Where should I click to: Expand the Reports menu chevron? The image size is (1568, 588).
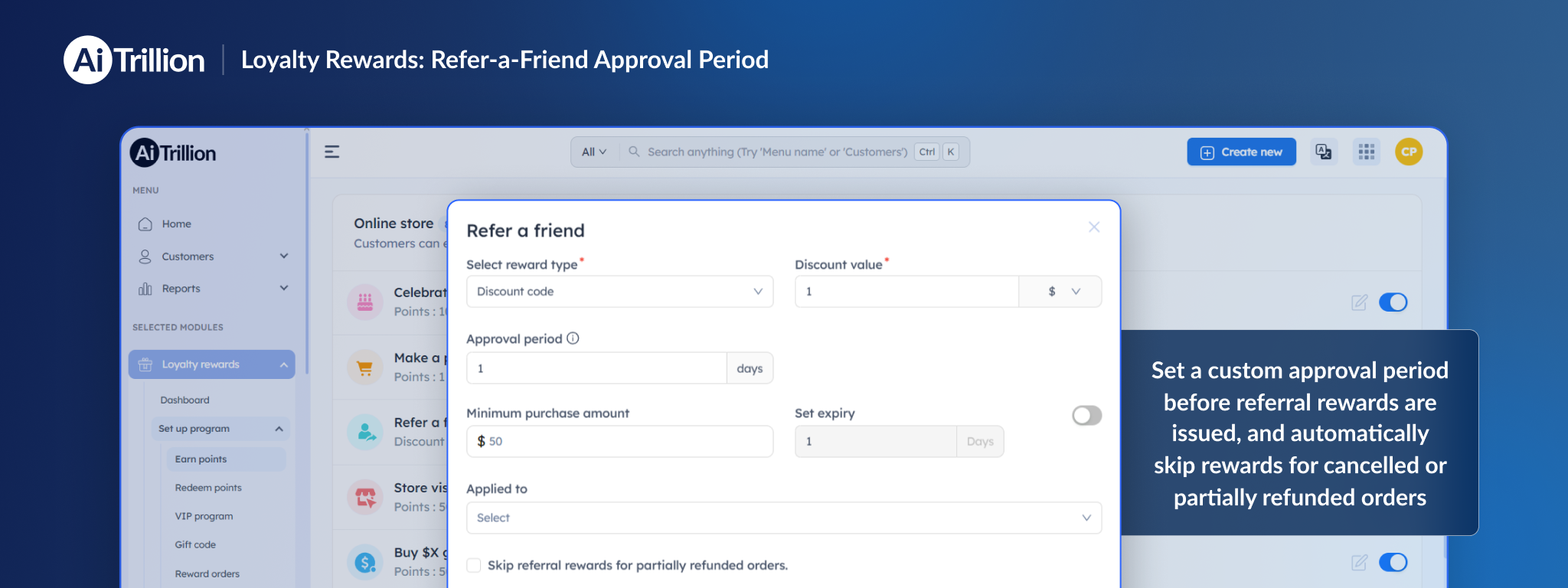[x=284, y=288]
